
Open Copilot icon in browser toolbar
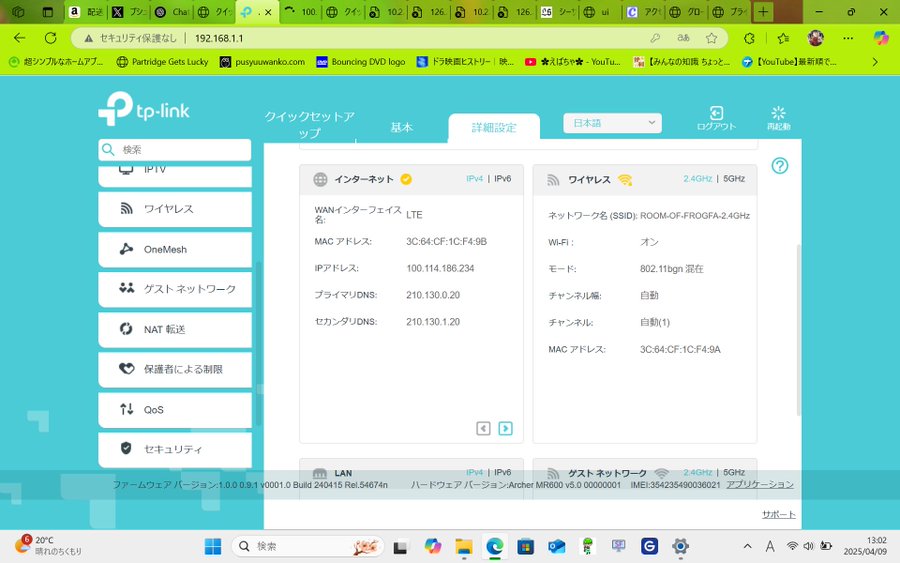click(x=881, y=38)
